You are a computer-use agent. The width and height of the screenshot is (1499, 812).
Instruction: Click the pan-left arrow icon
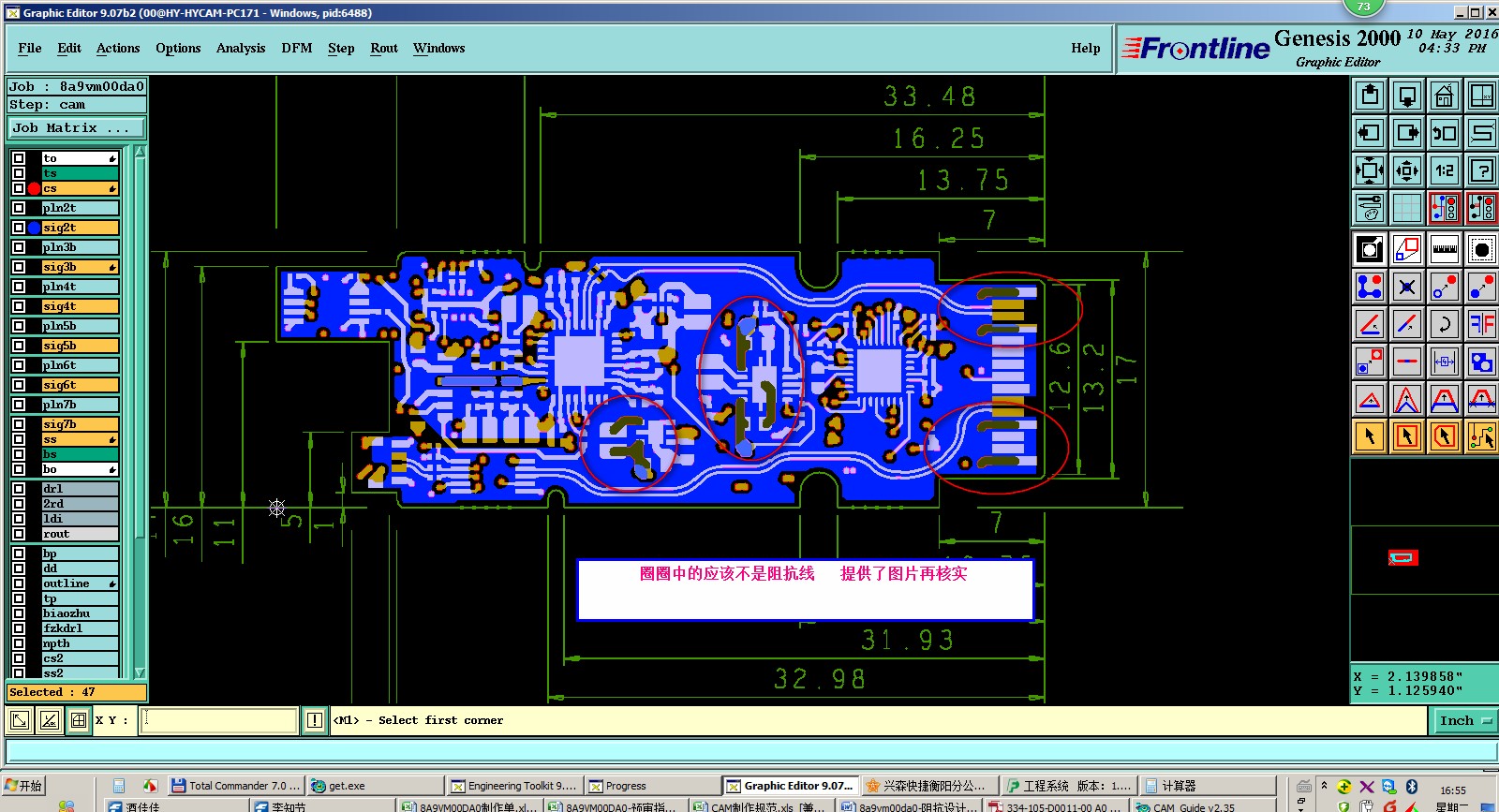tap(1370, 133)
